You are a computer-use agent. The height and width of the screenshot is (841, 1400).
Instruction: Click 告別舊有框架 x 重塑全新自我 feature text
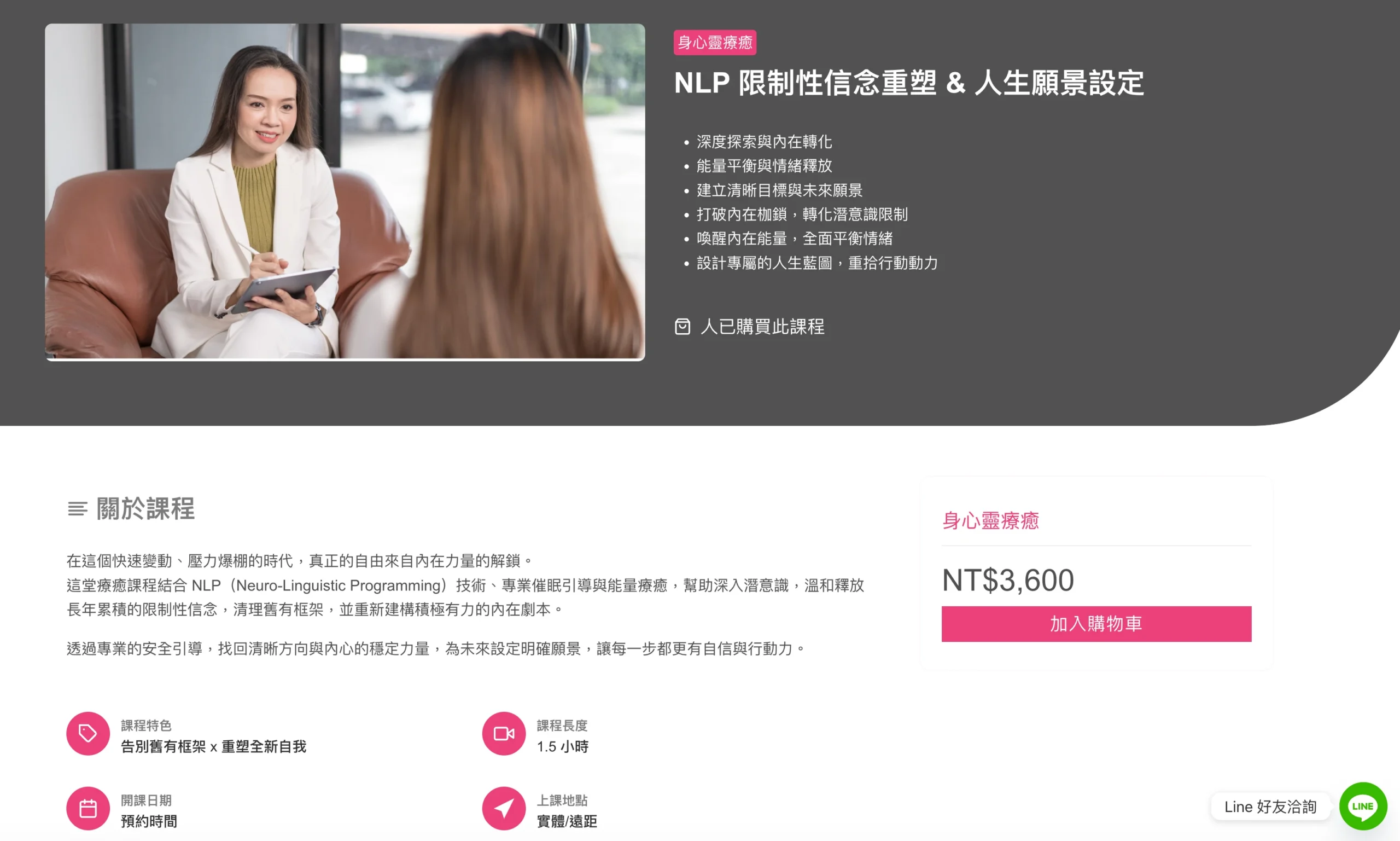(x=213, y=746)
